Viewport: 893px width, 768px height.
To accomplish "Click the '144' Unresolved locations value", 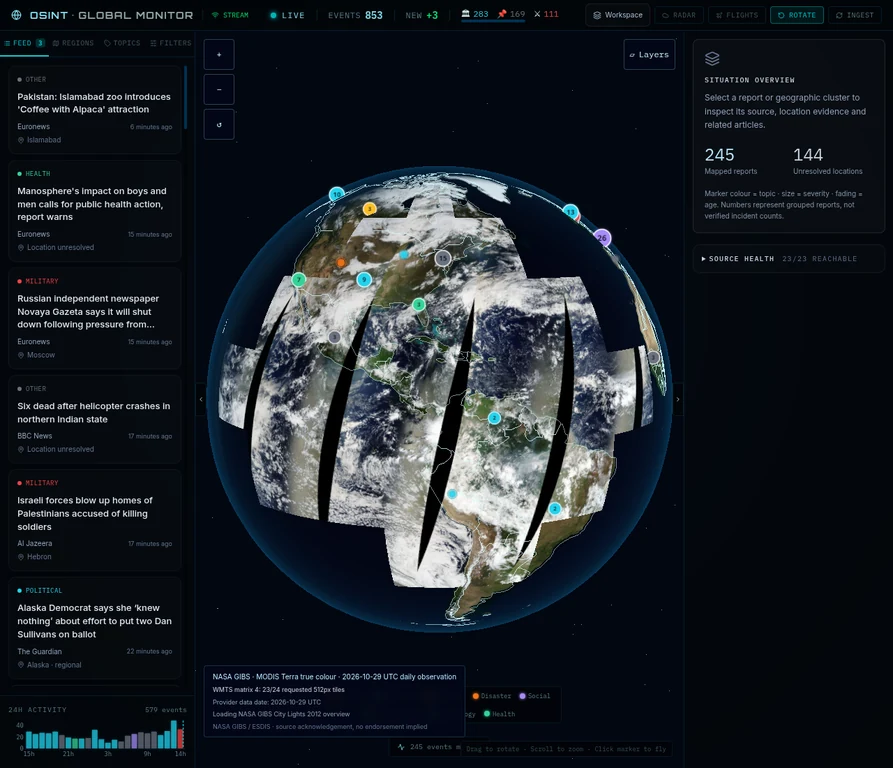I will [x=808, y=155].
